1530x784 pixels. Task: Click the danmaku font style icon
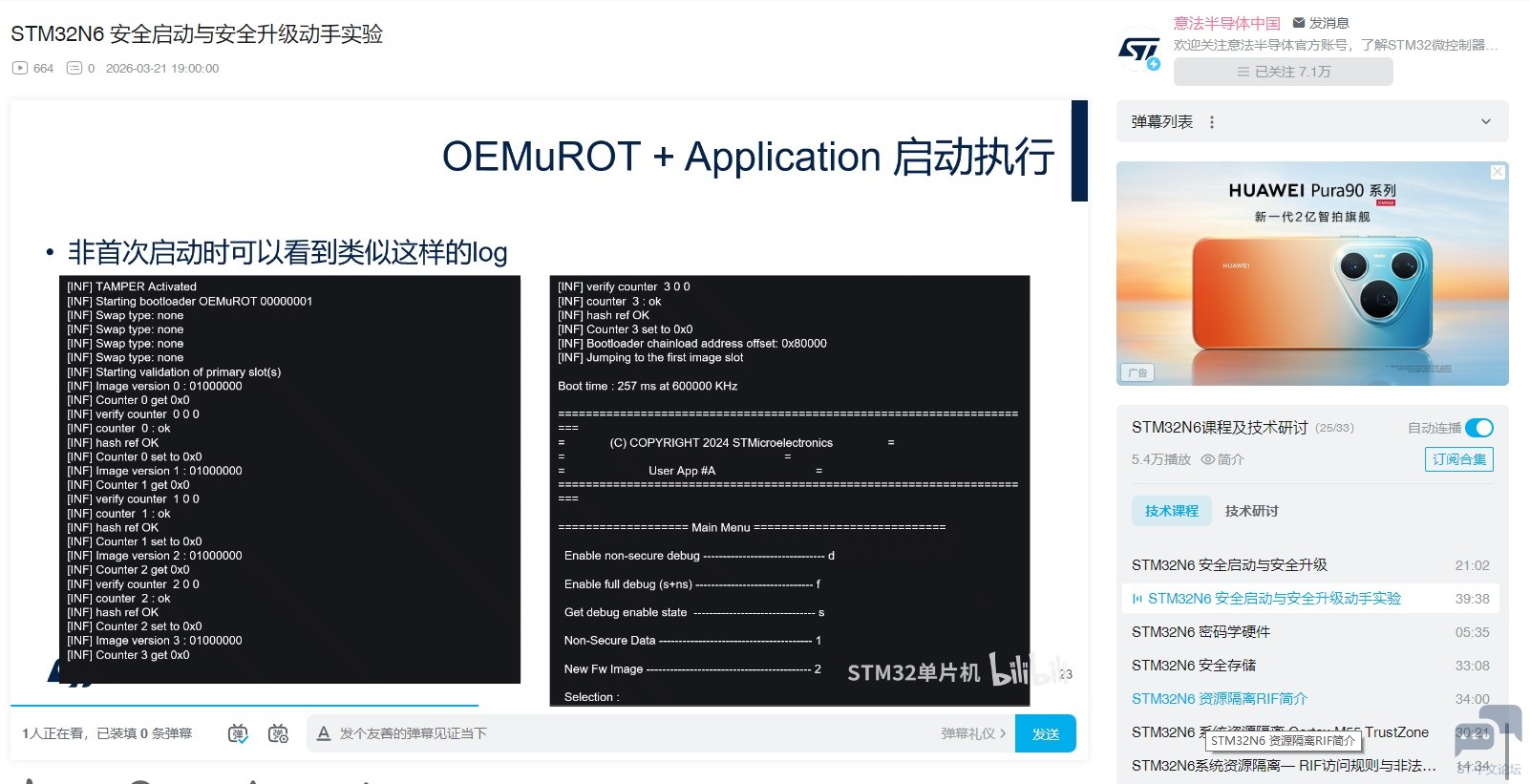(x=324, y=733)
